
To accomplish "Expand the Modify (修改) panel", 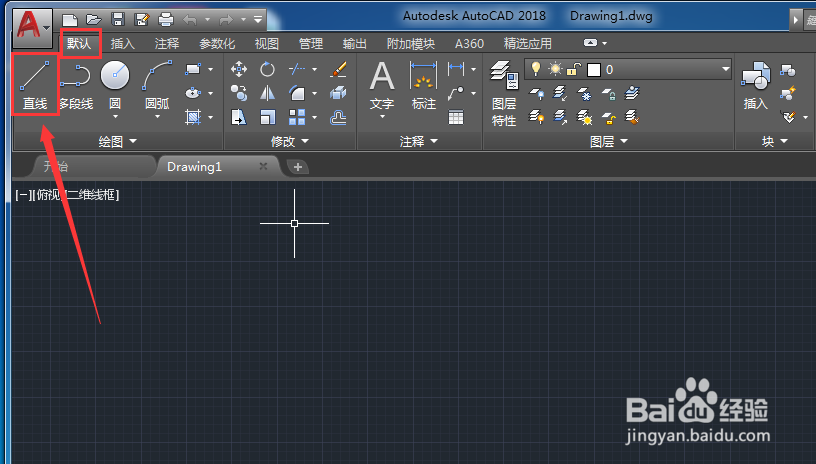I will pos(290,141).
